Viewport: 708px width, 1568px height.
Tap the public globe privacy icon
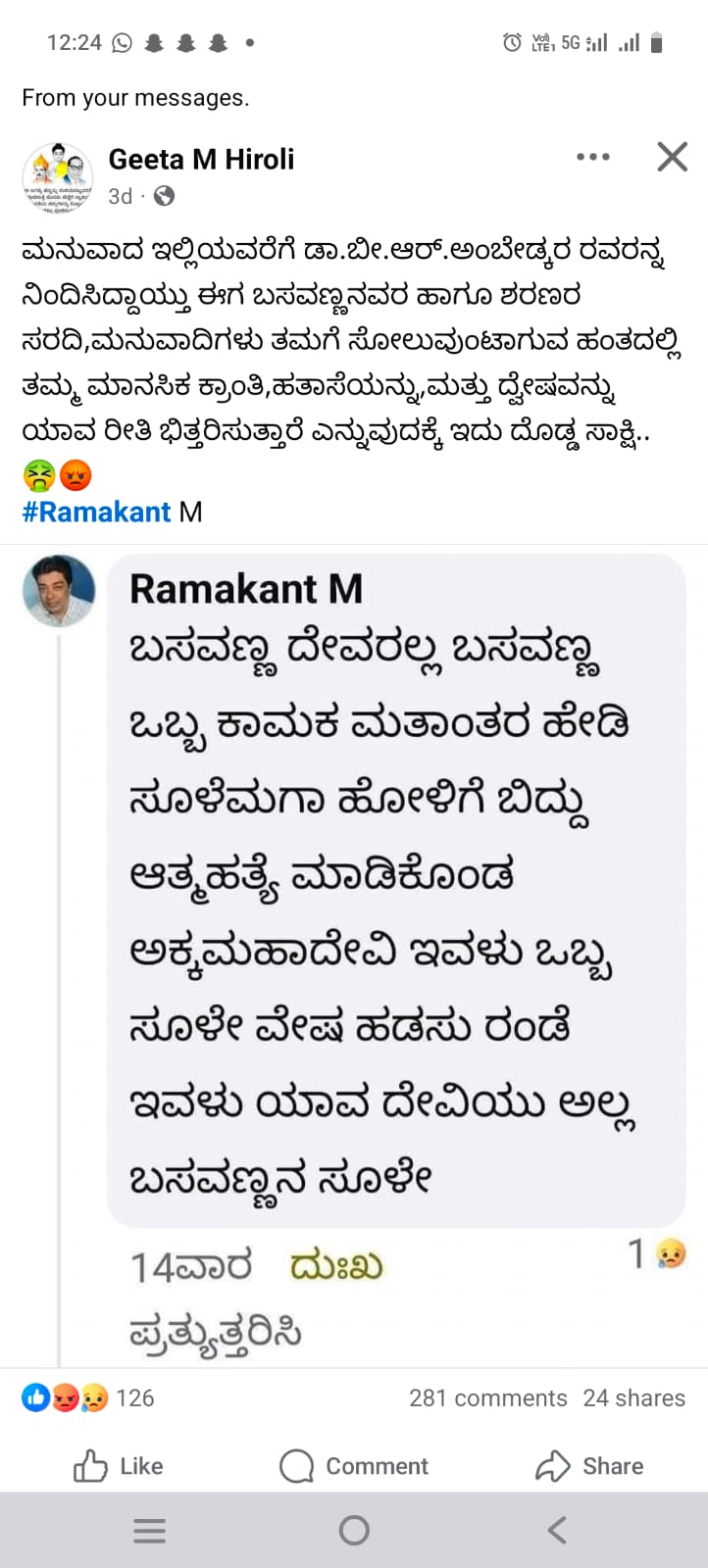pos(165,196)
